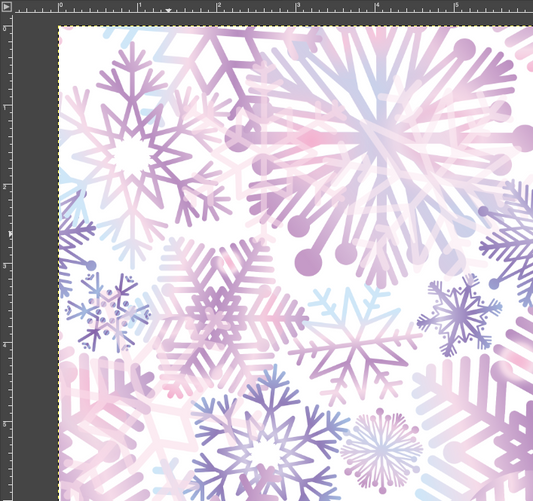Click the vertical ruler at mark 3
Image resolution: width=533 pixels, height=501 pixels.
pos(6,265)
